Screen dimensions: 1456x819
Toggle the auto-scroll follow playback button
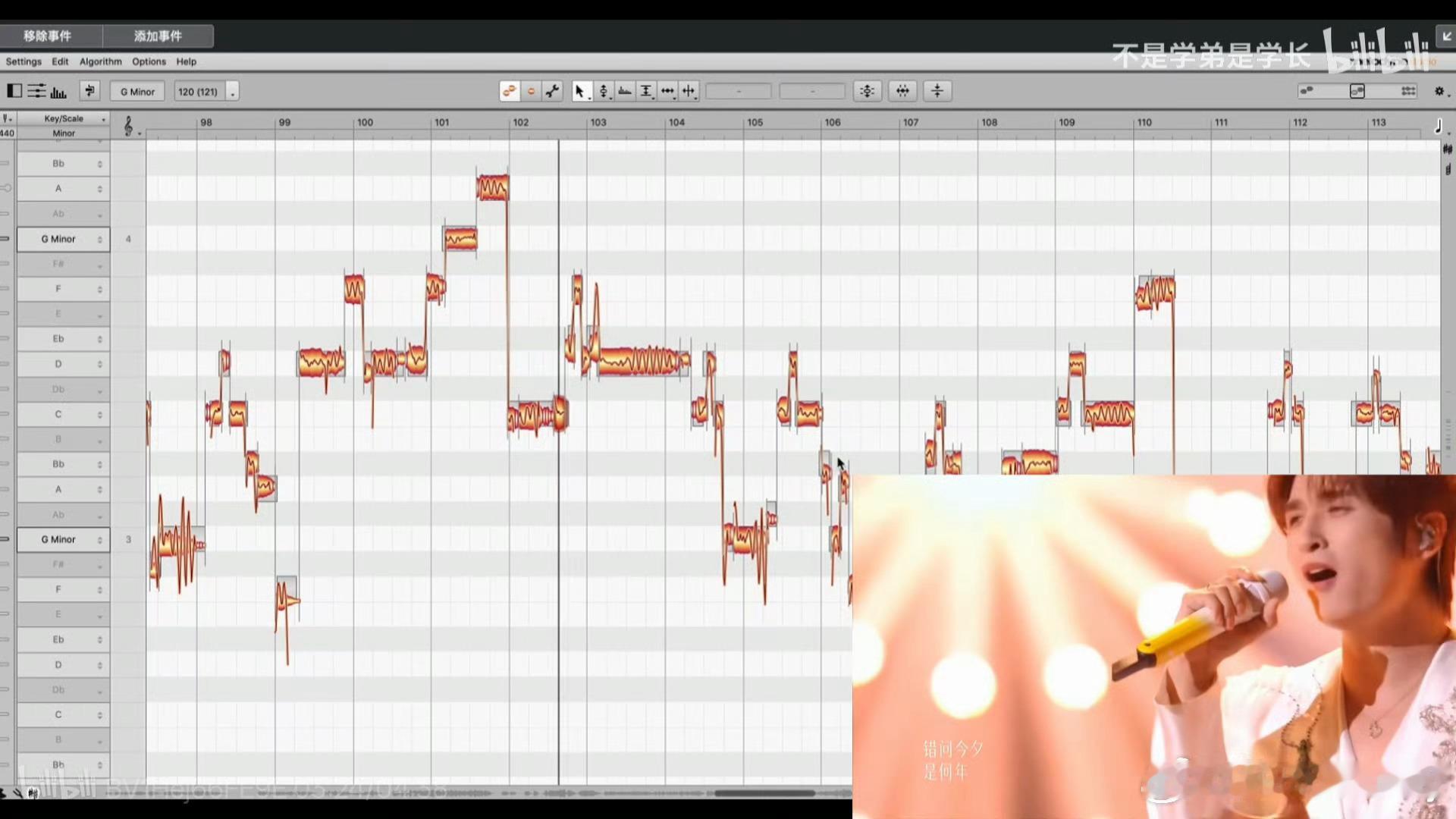[x=89, y=91]
